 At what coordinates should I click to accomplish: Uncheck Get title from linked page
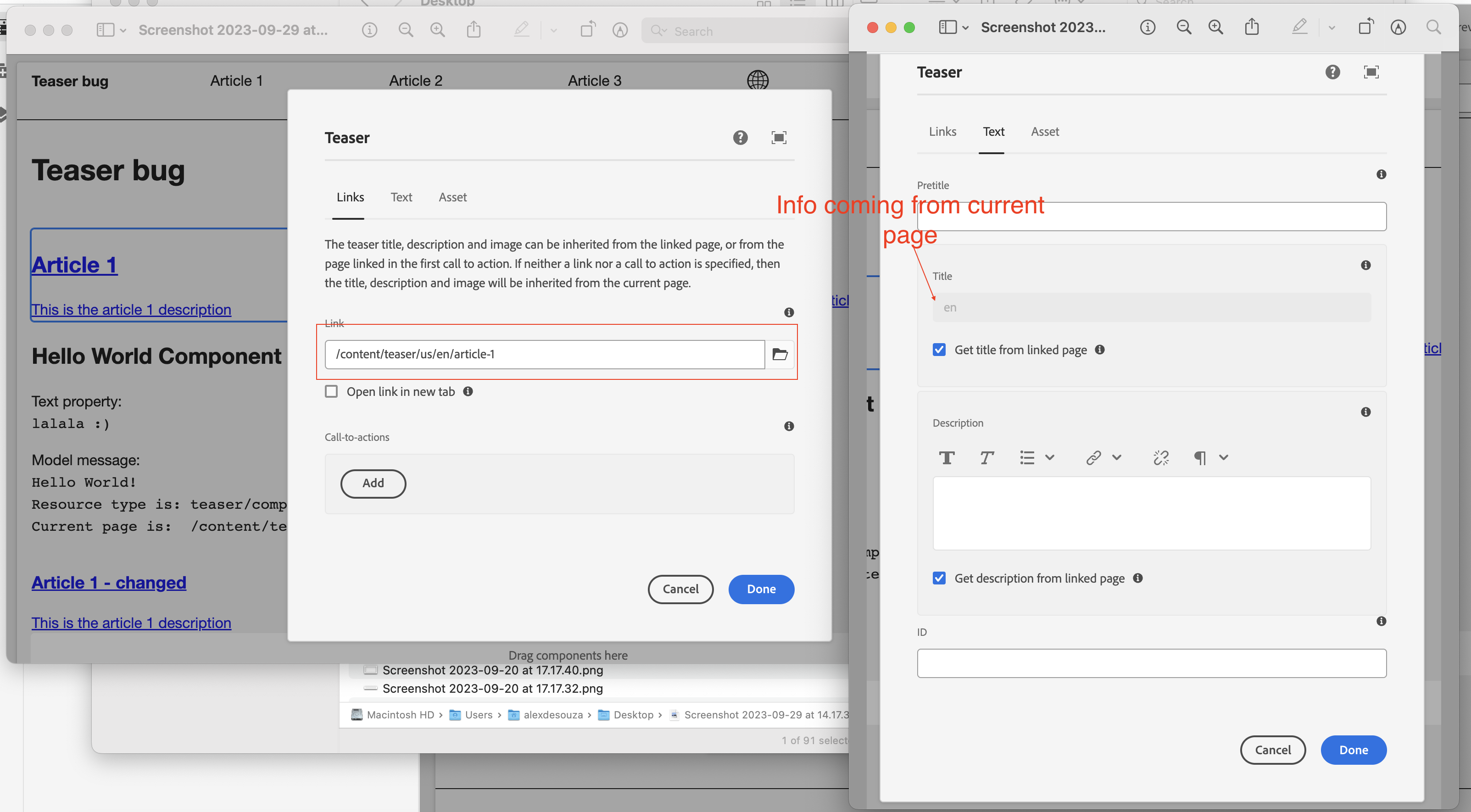(x=939, y=350)
